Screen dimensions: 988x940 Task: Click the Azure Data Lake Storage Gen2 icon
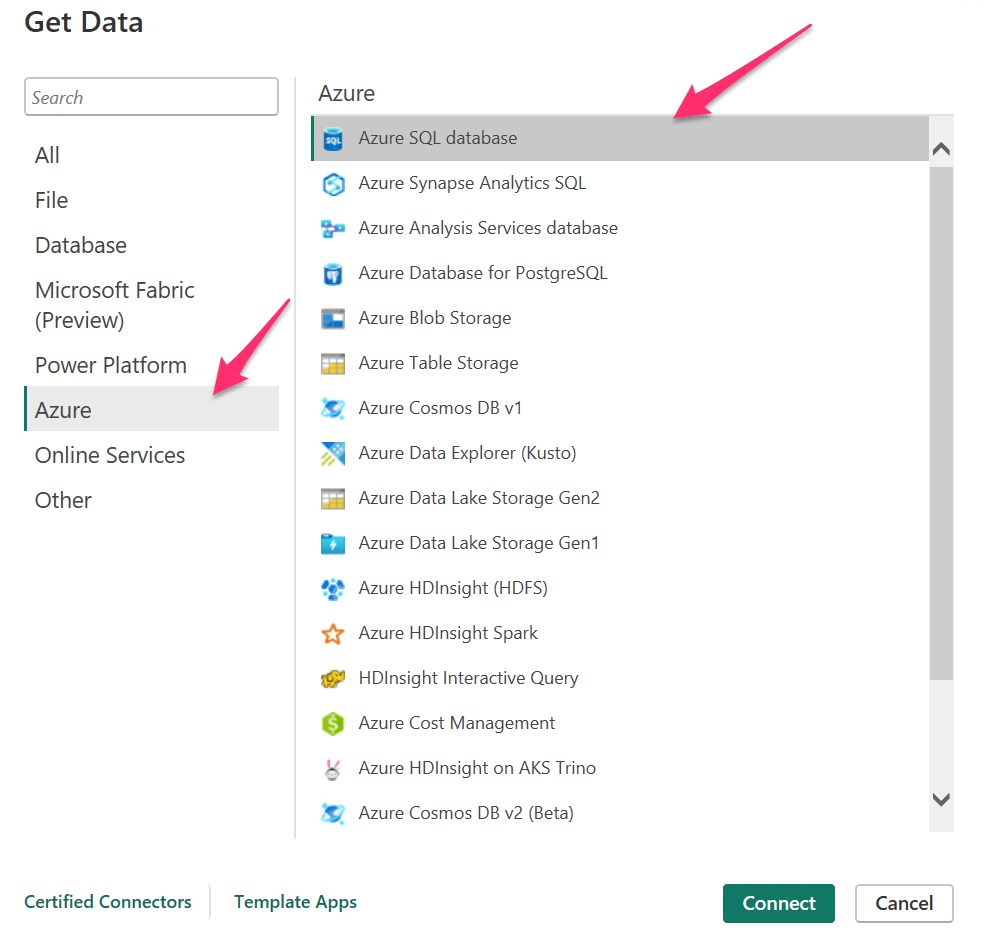tap(333, 499)
